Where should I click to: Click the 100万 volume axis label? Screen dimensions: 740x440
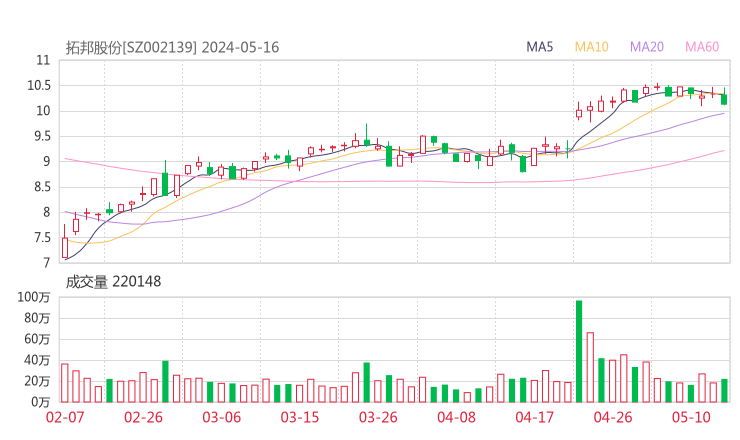[x=34, y=297]
